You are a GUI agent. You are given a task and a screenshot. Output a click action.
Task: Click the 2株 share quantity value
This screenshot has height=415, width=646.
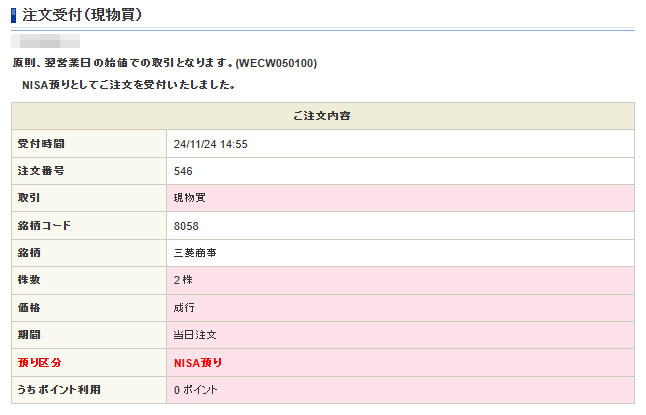(x=183, y=280)
